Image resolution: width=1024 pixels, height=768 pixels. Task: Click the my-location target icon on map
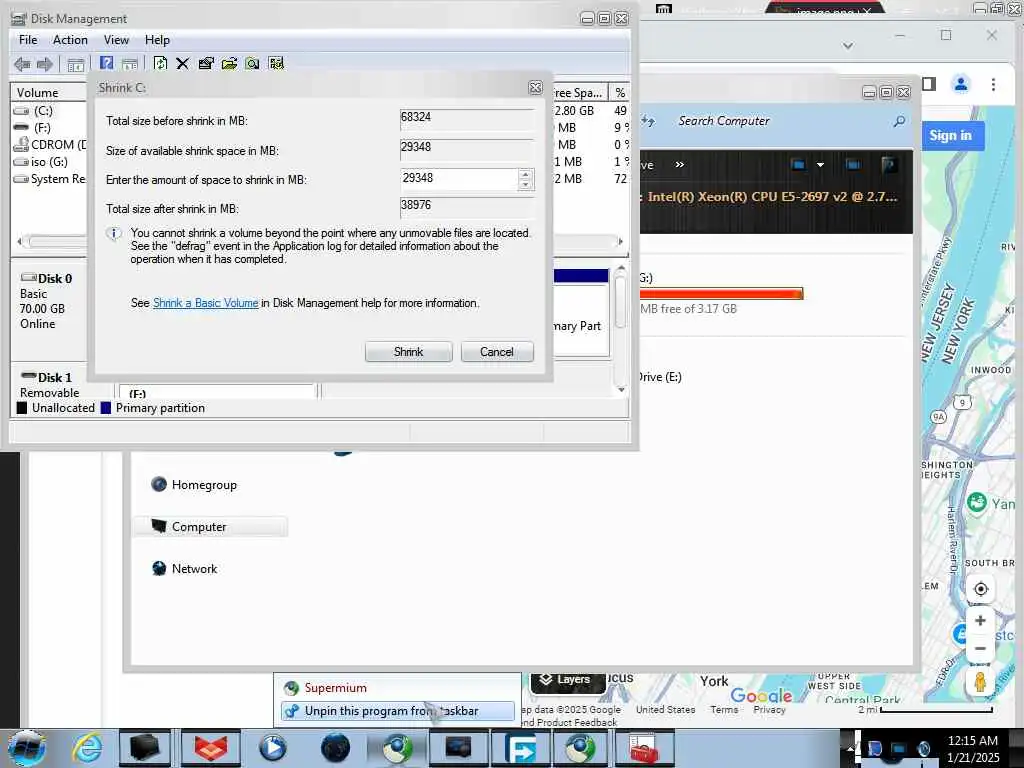tap(980, 589)
